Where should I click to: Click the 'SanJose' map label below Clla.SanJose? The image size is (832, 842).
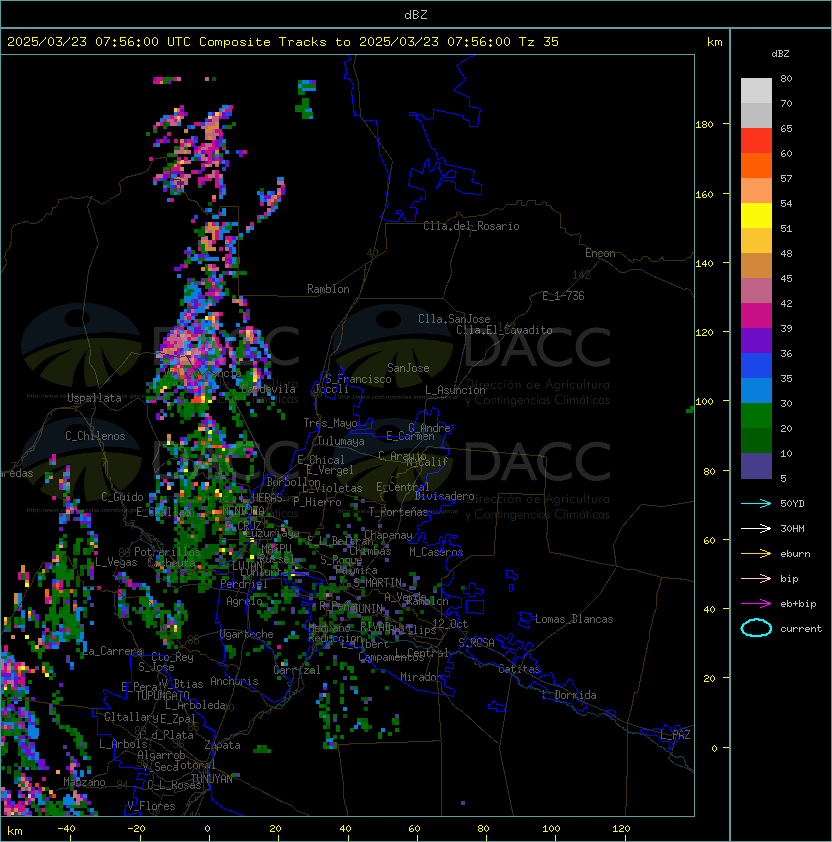[x=408, y=368]
